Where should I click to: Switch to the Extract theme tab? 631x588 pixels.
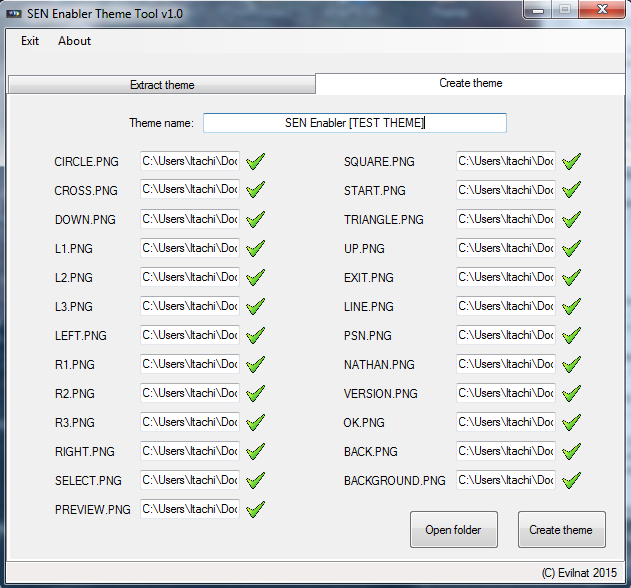(x=162, y=85)
